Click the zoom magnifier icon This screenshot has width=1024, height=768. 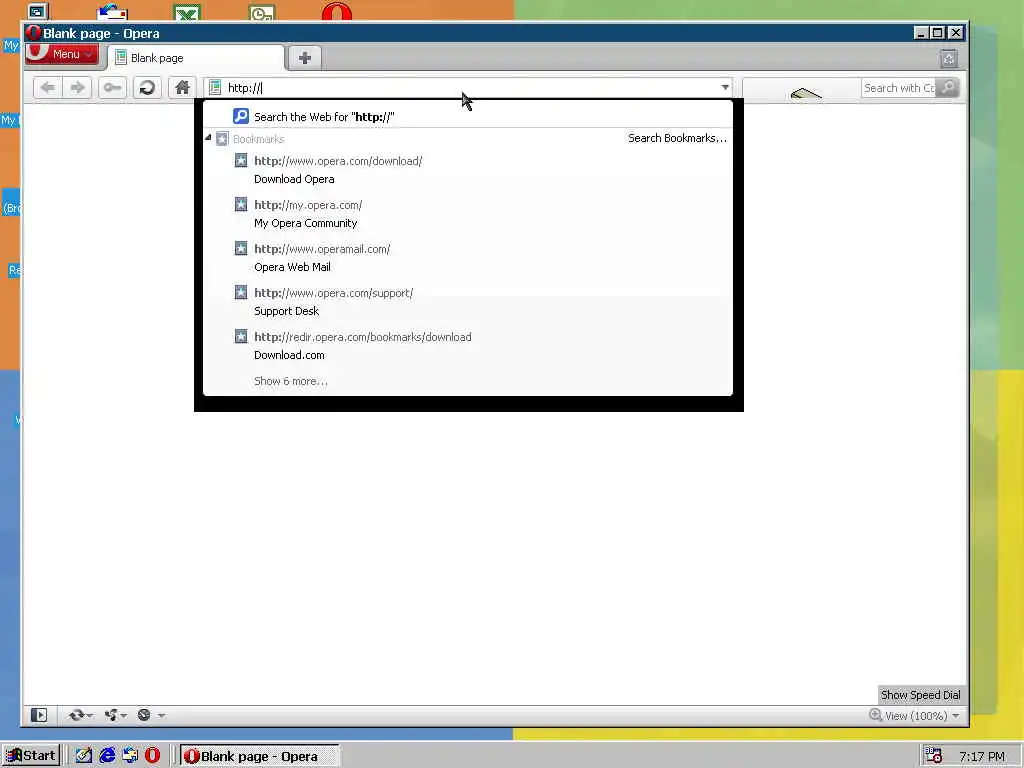click(875, 715)
